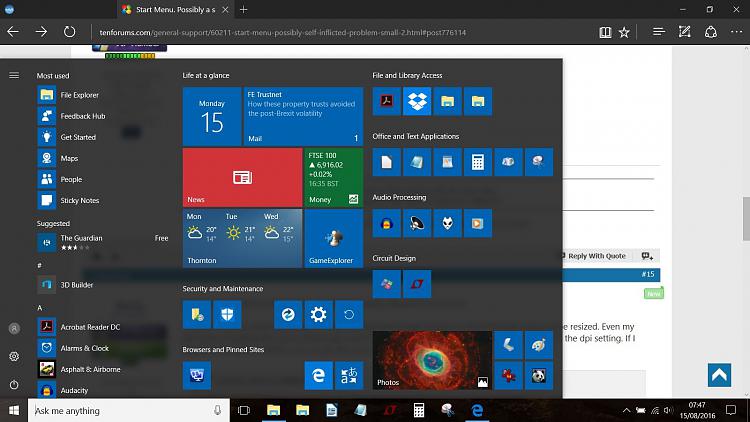Open user account icon in Start sidebar
Screen dimensions: 750x422
point(14,328)
